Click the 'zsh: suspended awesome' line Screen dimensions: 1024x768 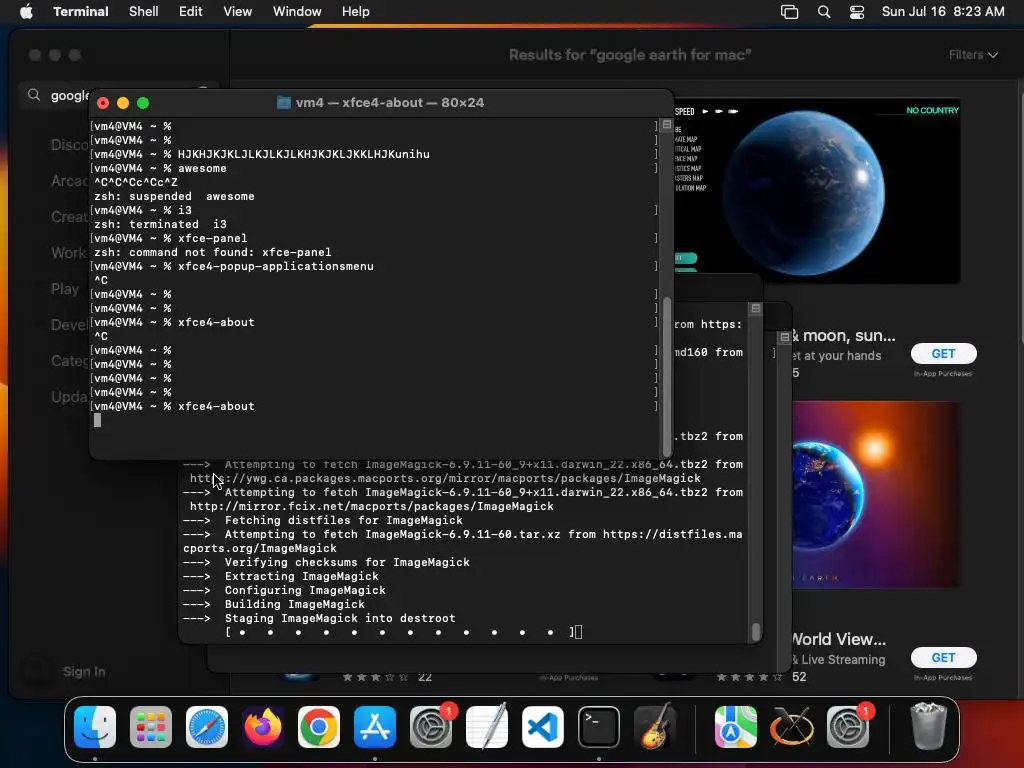174,197
